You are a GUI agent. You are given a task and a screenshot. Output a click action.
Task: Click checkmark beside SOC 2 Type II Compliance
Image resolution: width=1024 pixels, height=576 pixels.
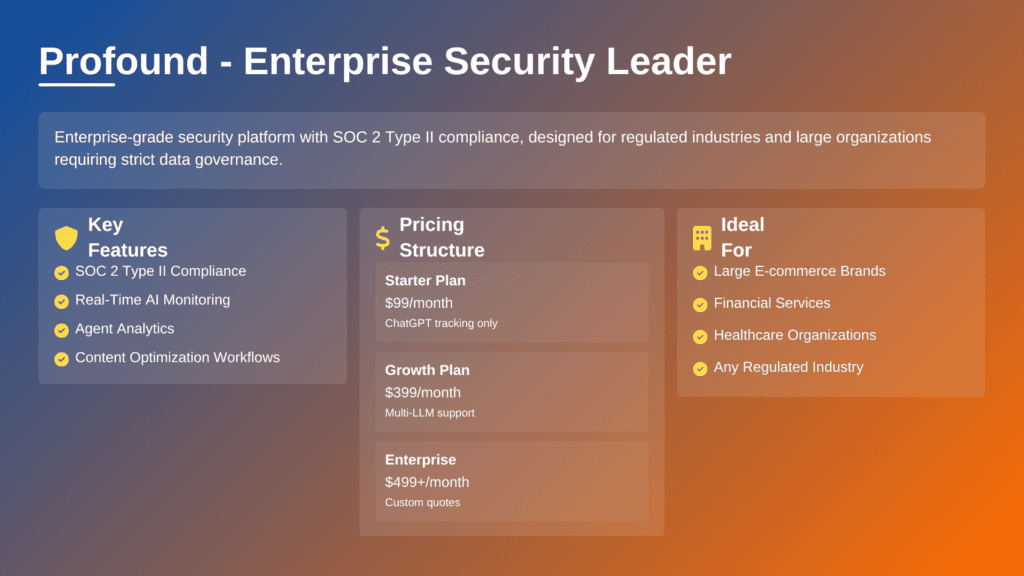click(62, 273)
